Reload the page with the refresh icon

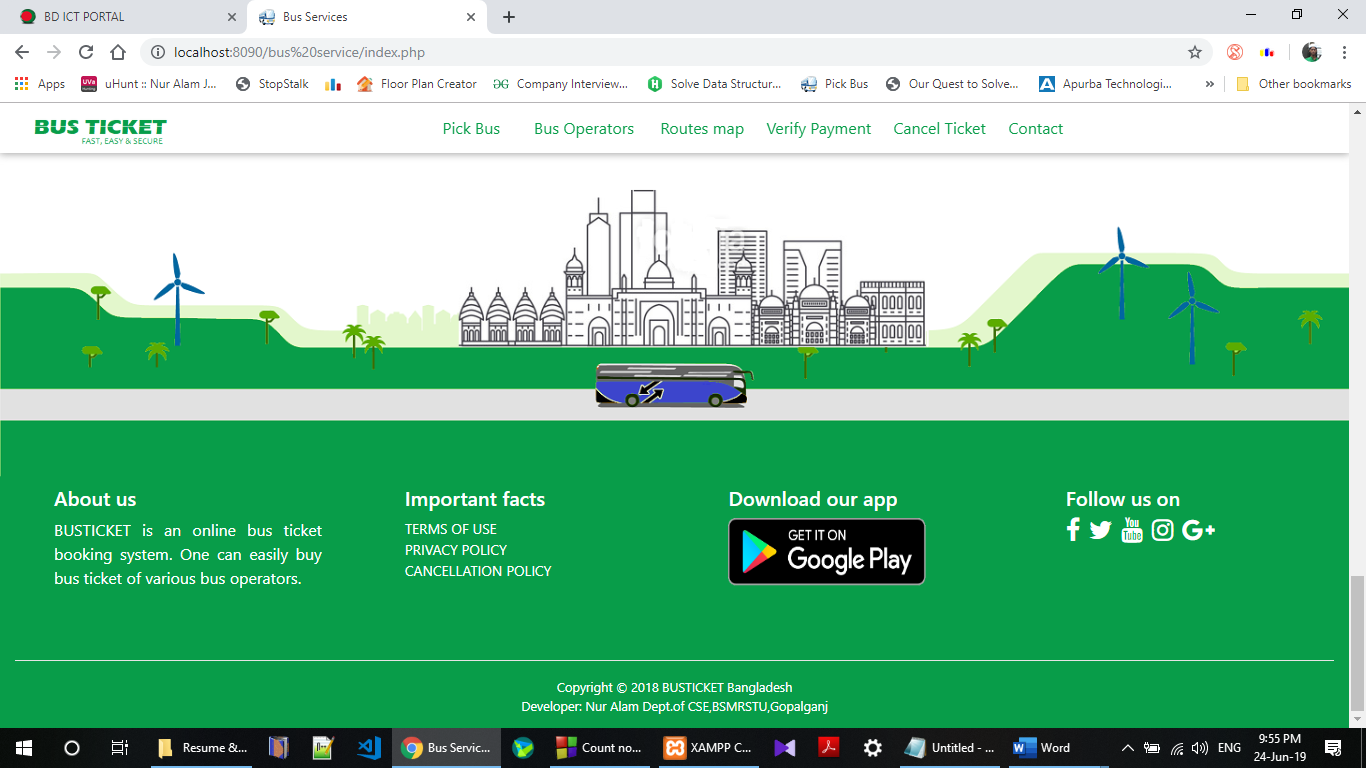click(86, 52)
